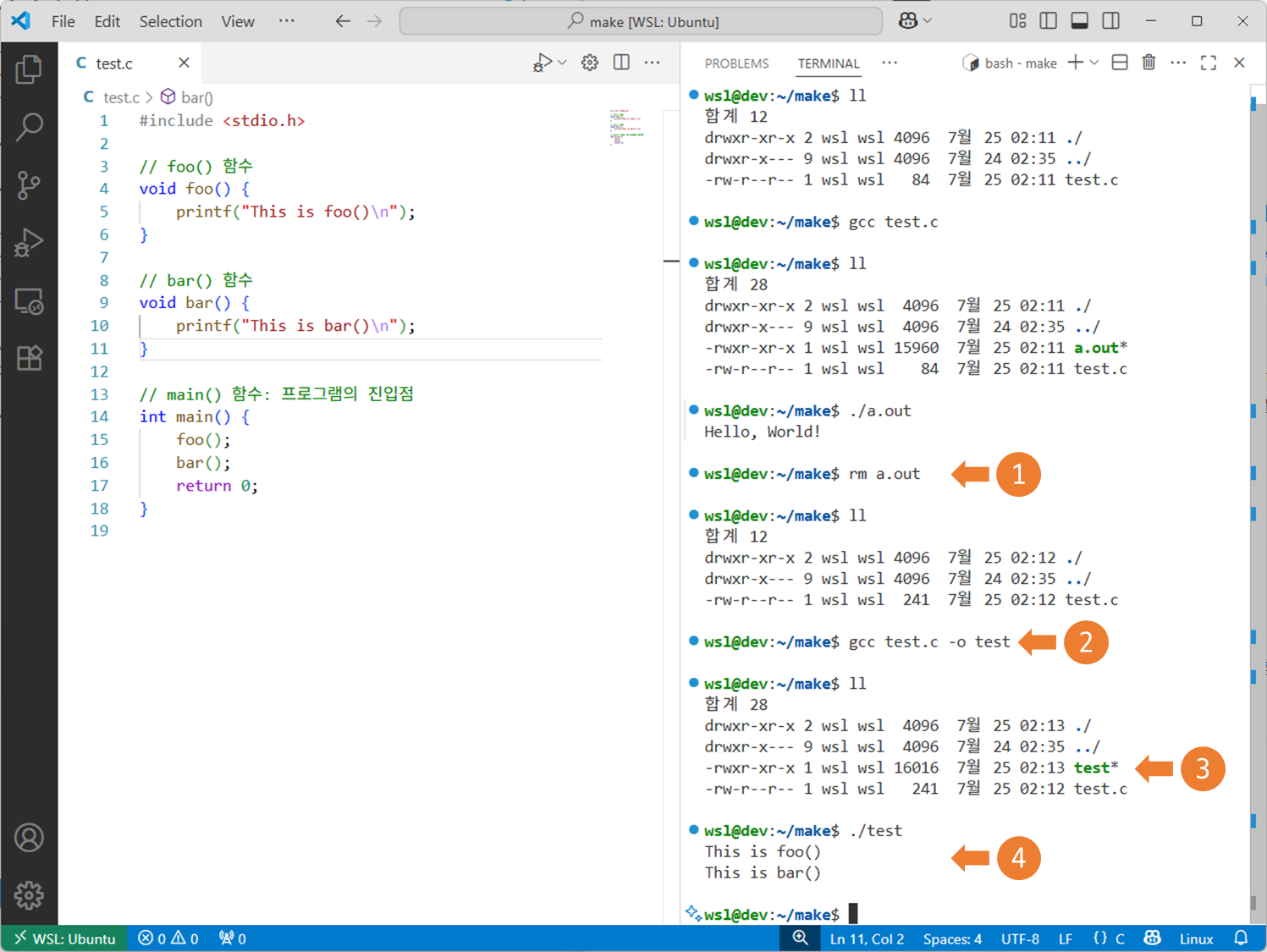Image resolution: width=1267 pixels, height=952 pixels.
Task: Show additional panel views ellipsis
Action: (890, 63)
